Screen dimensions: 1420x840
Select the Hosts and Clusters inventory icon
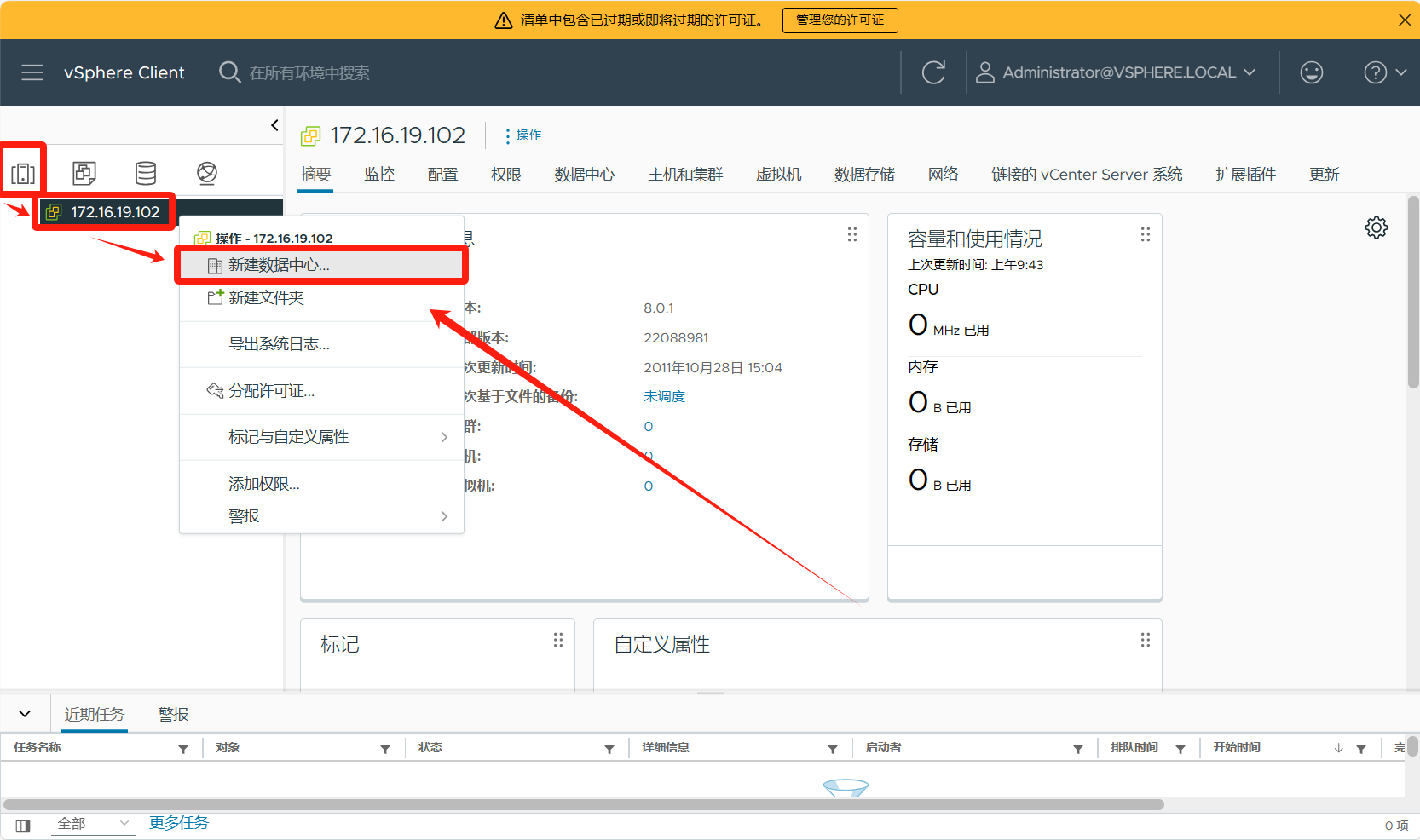[23, 174]
